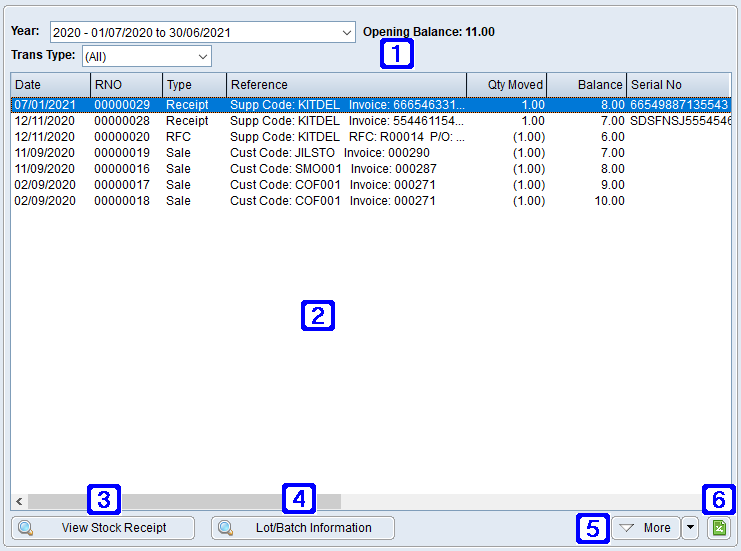Image resolution: width=741 pixels, height=551 pixels.
Task: Select sale row for JILSTO invoice 000290
Action: click(300, 153)
